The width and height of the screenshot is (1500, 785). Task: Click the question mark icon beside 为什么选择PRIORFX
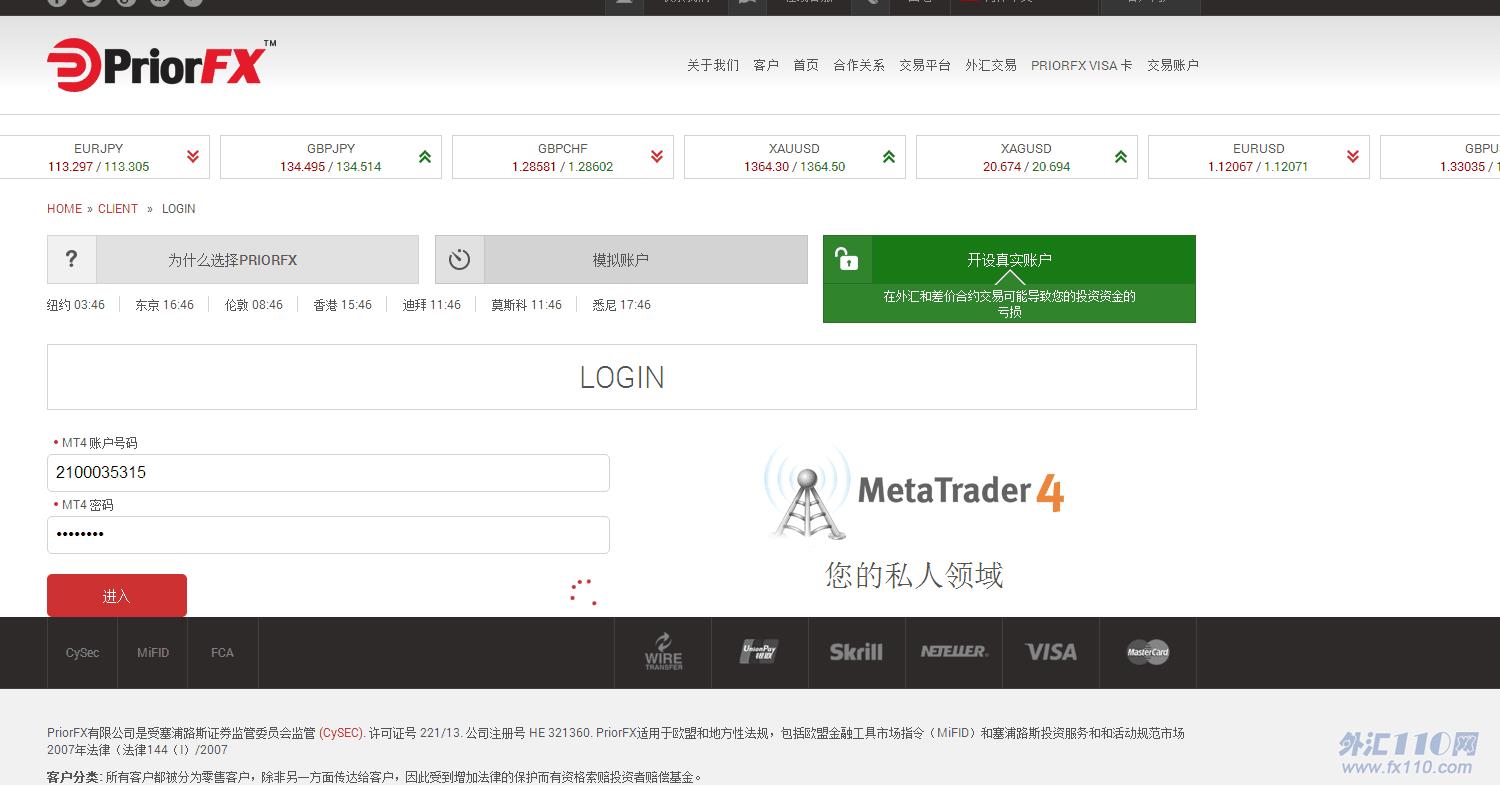click(71, 260)
